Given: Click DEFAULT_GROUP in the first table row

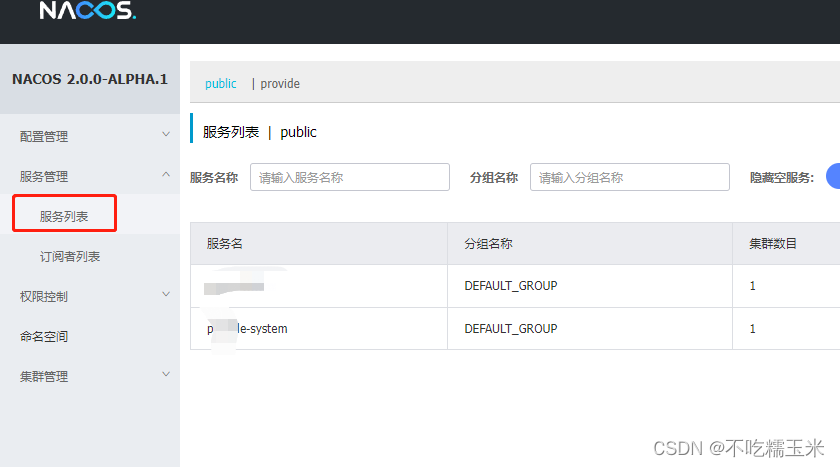Looking at the screenshot, I should (511, 286).
